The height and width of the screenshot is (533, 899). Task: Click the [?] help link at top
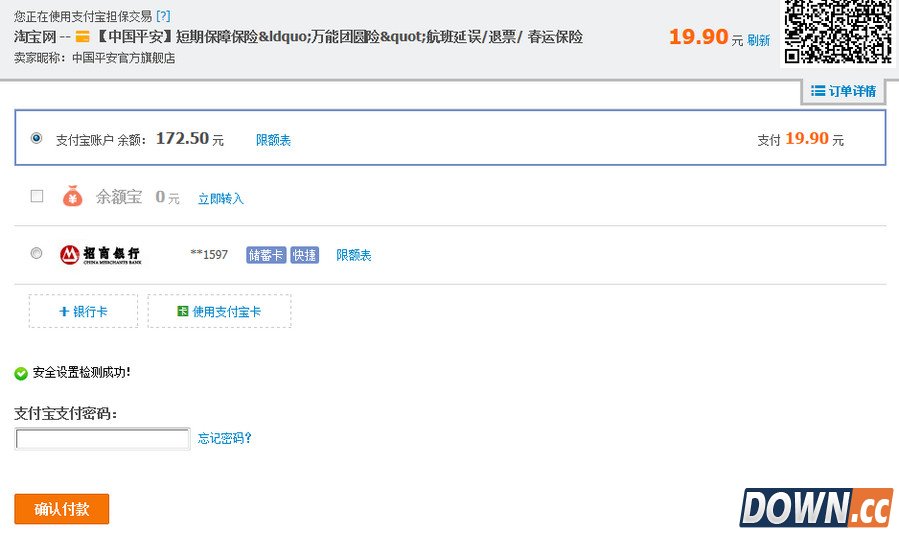[163, 16]
